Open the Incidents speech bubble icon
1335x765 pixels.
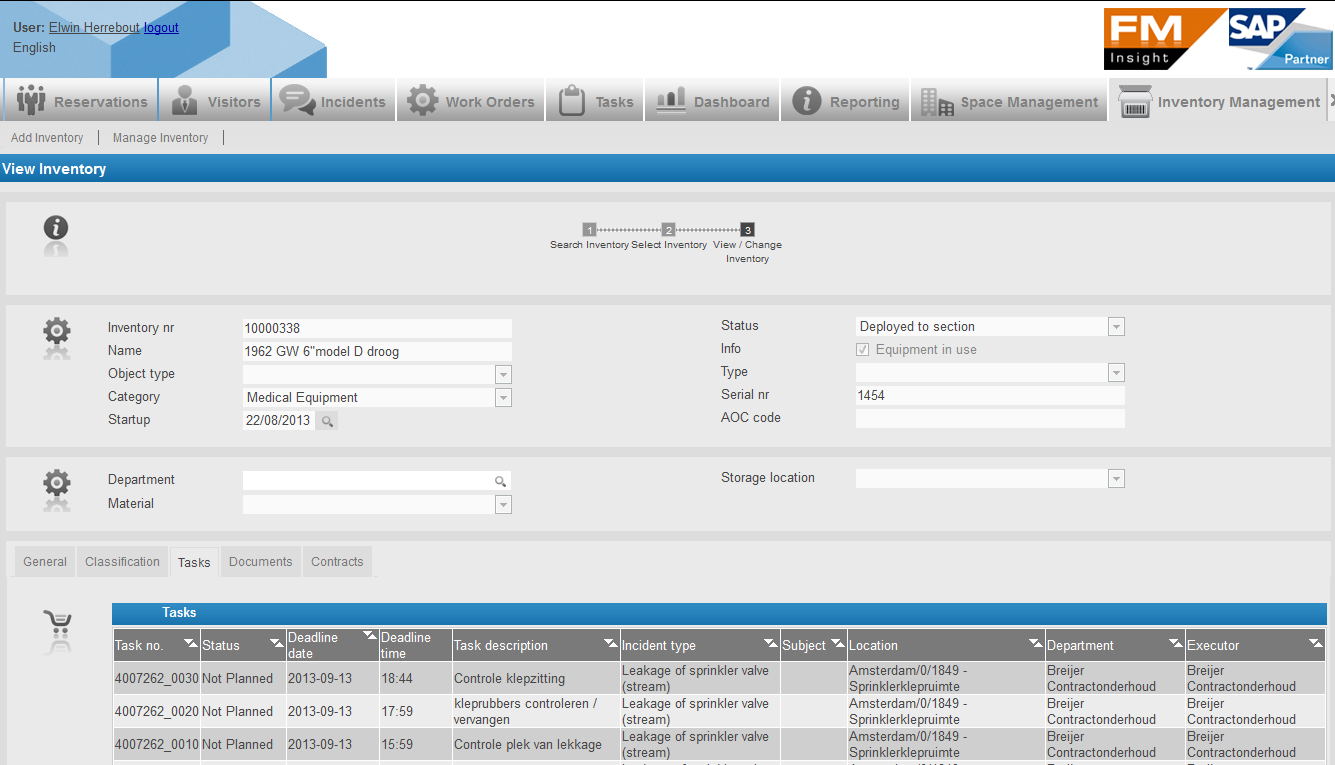click(297, 101)
